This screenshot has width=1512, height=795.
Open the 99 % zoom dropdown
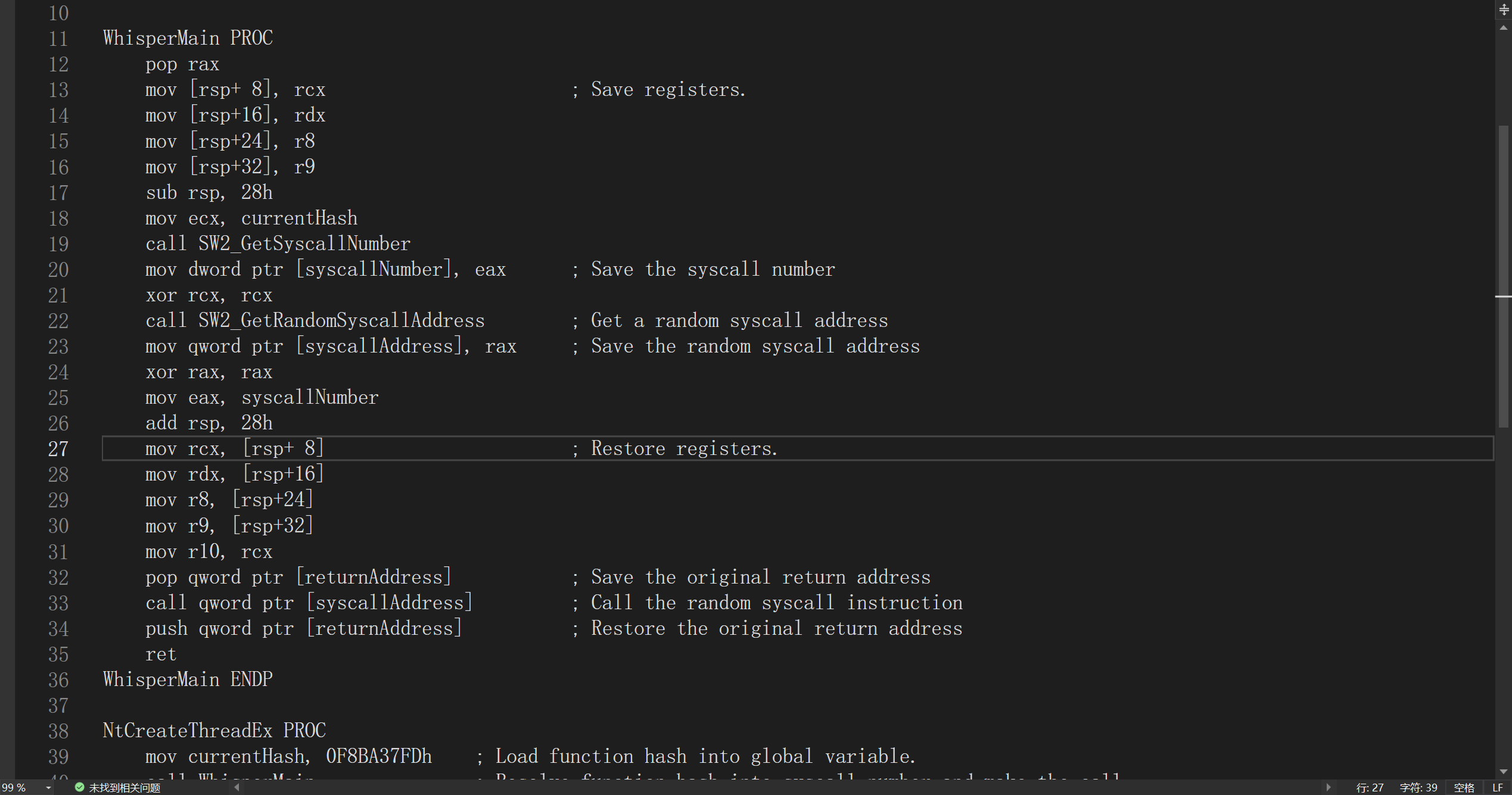point(48,788)
